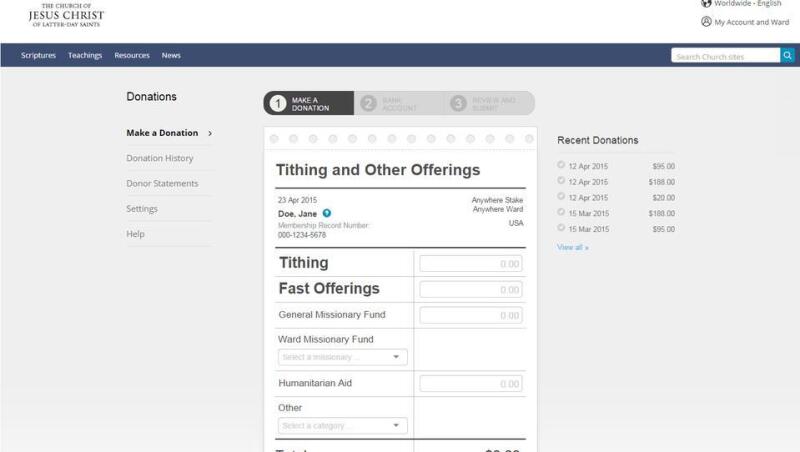
Task: Click step 1 Make a Donation circle
Action: click(x=279, y=103)
